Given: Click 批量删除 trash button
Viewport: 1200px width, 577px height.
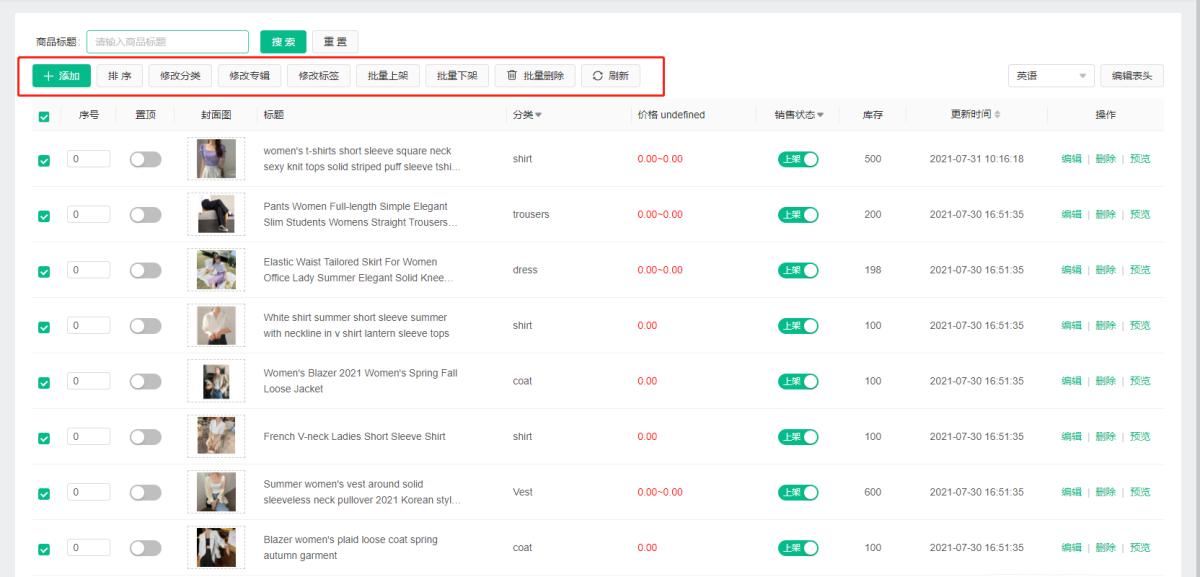Looking at the screenshot, I should point(535,76).
